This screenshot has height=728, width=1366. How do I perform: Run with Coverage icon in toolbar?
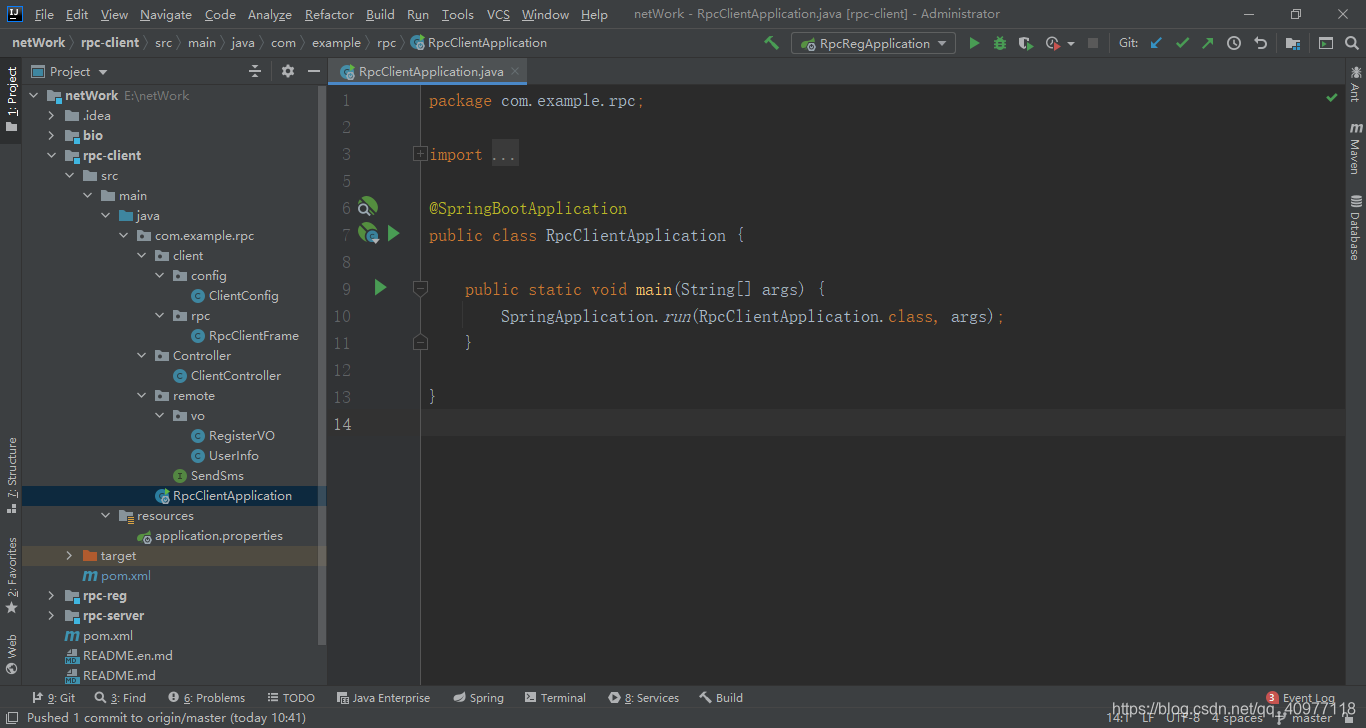click(x=1025, y=43)
